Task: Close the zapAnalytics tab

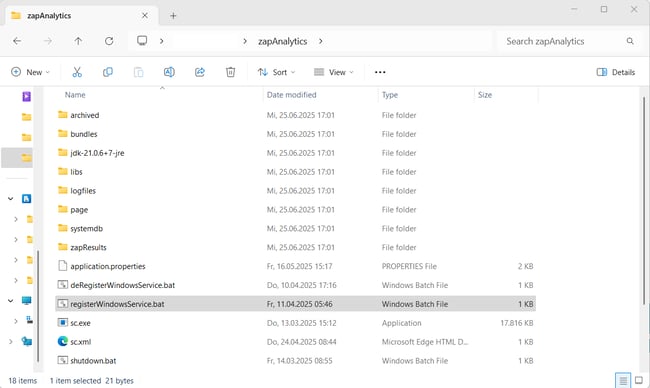Action: pos(145,16)
